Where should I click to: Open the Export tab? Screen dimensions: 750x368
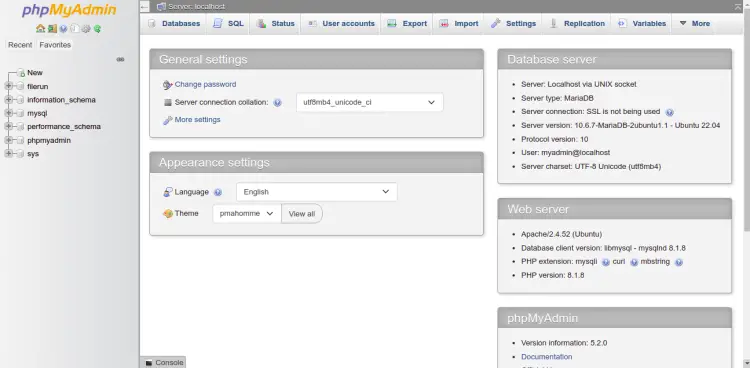point(407,23)
